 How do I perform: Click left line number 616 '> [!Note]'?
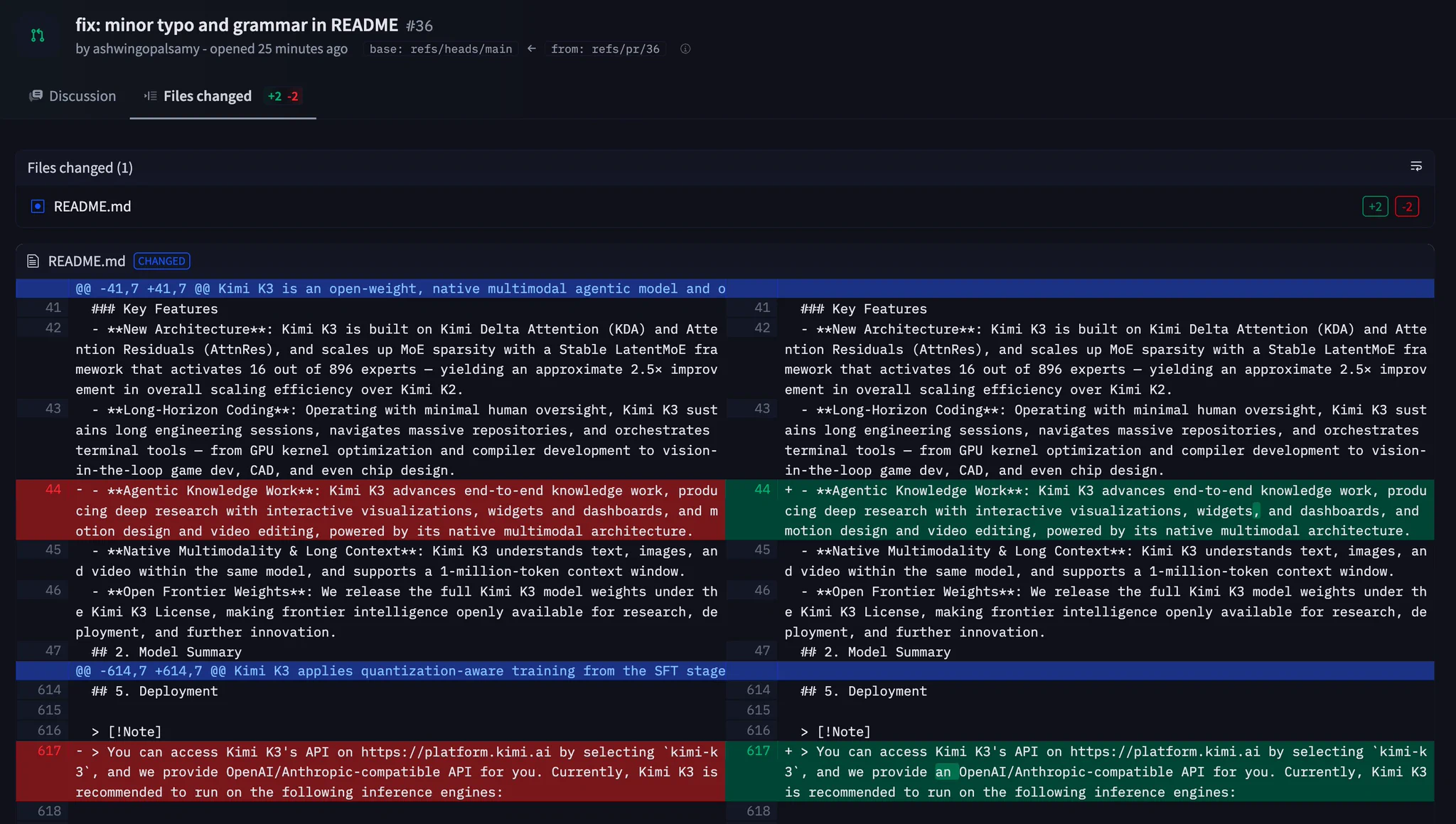tap(49, 730)
